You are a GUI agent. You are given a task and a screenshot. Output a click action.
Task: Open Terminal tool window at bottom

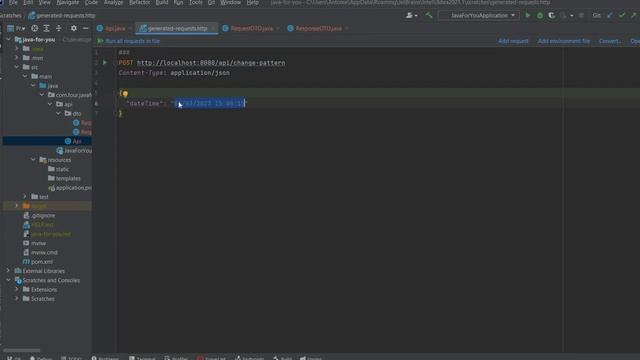tap(142, 358)
